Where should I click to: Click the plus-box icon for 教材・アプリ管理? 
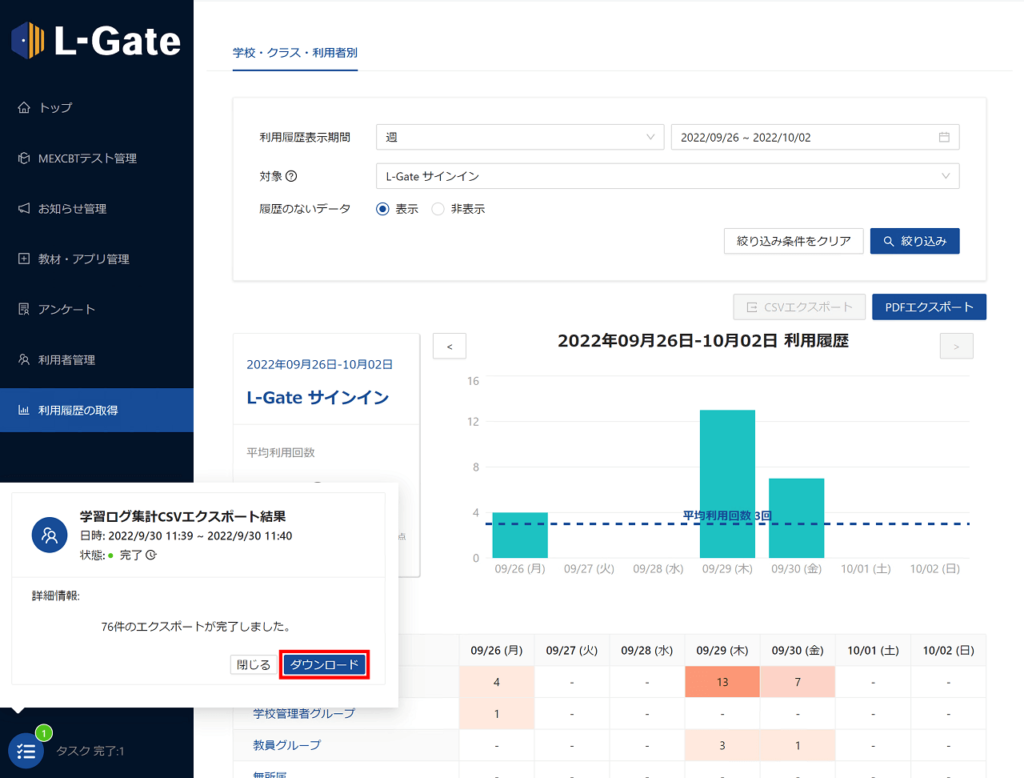tap(24, 259)
